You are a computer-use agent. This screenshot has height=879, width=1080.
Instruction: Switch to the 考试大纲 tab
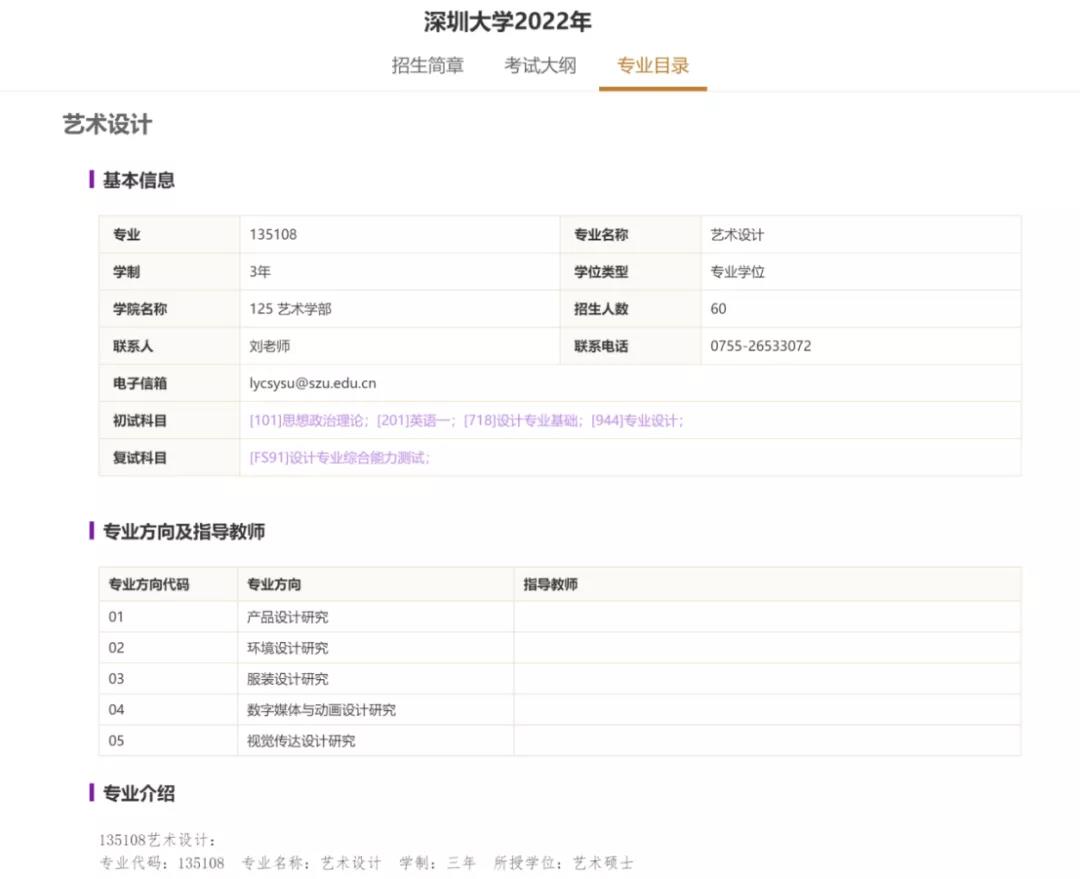[x=540, y=65]
